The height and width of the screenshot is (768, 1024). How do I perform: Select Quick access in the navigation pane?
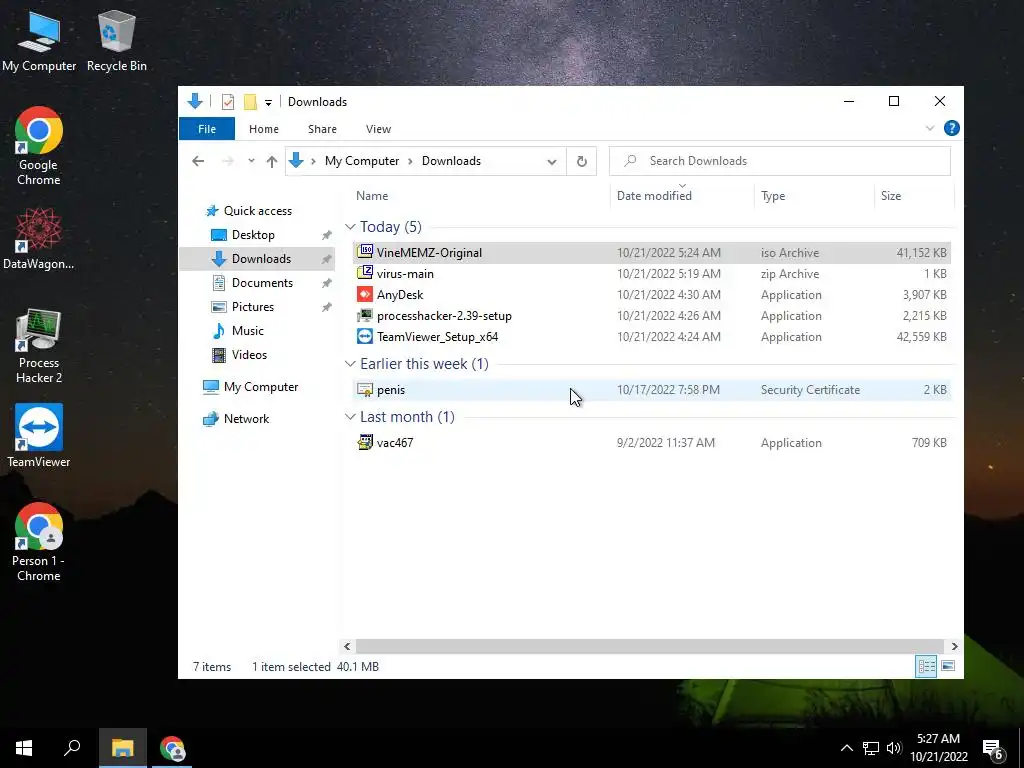coord(257,211)
